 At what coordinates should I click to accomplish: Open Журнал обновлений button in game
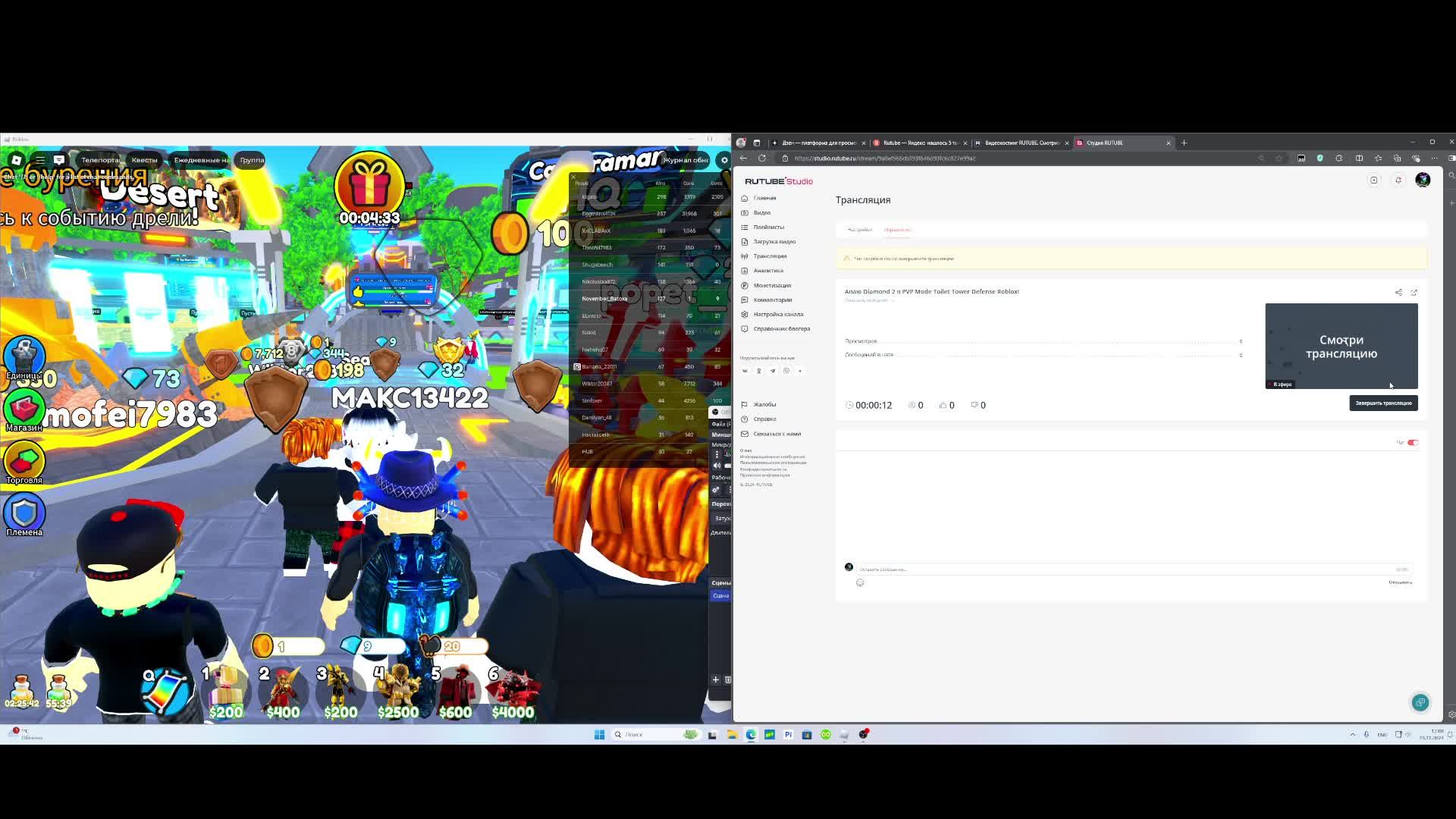point(686,160)
